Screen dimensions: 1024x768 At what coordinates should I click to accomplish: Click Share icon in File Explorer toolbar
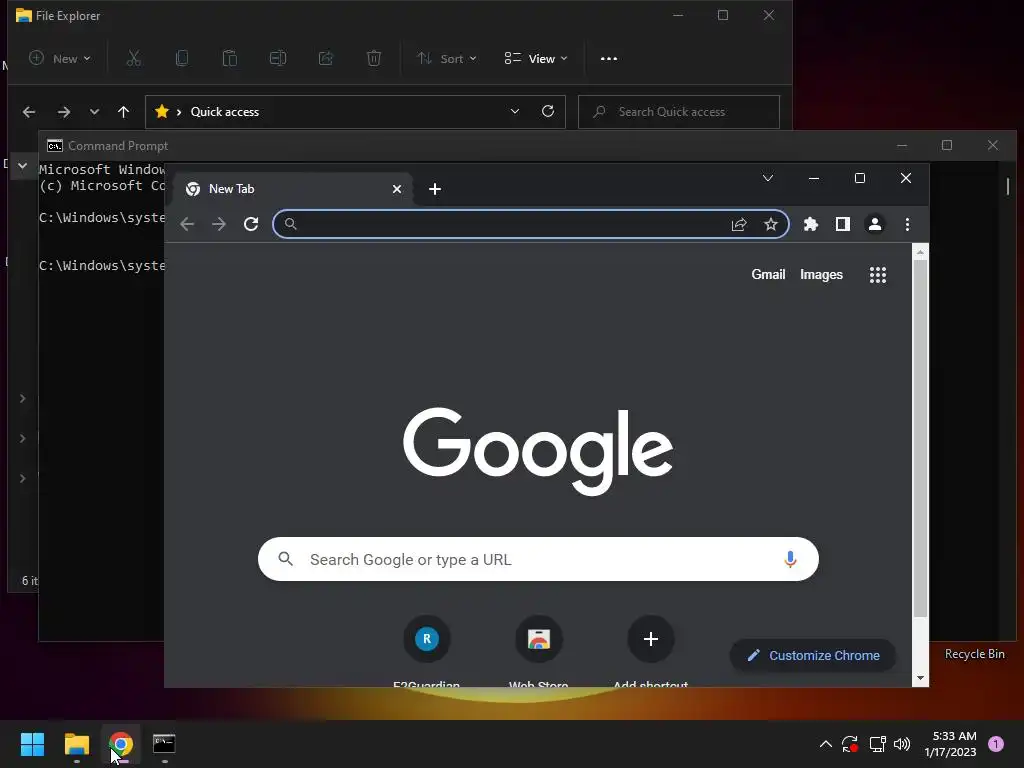tap(326, 59)
